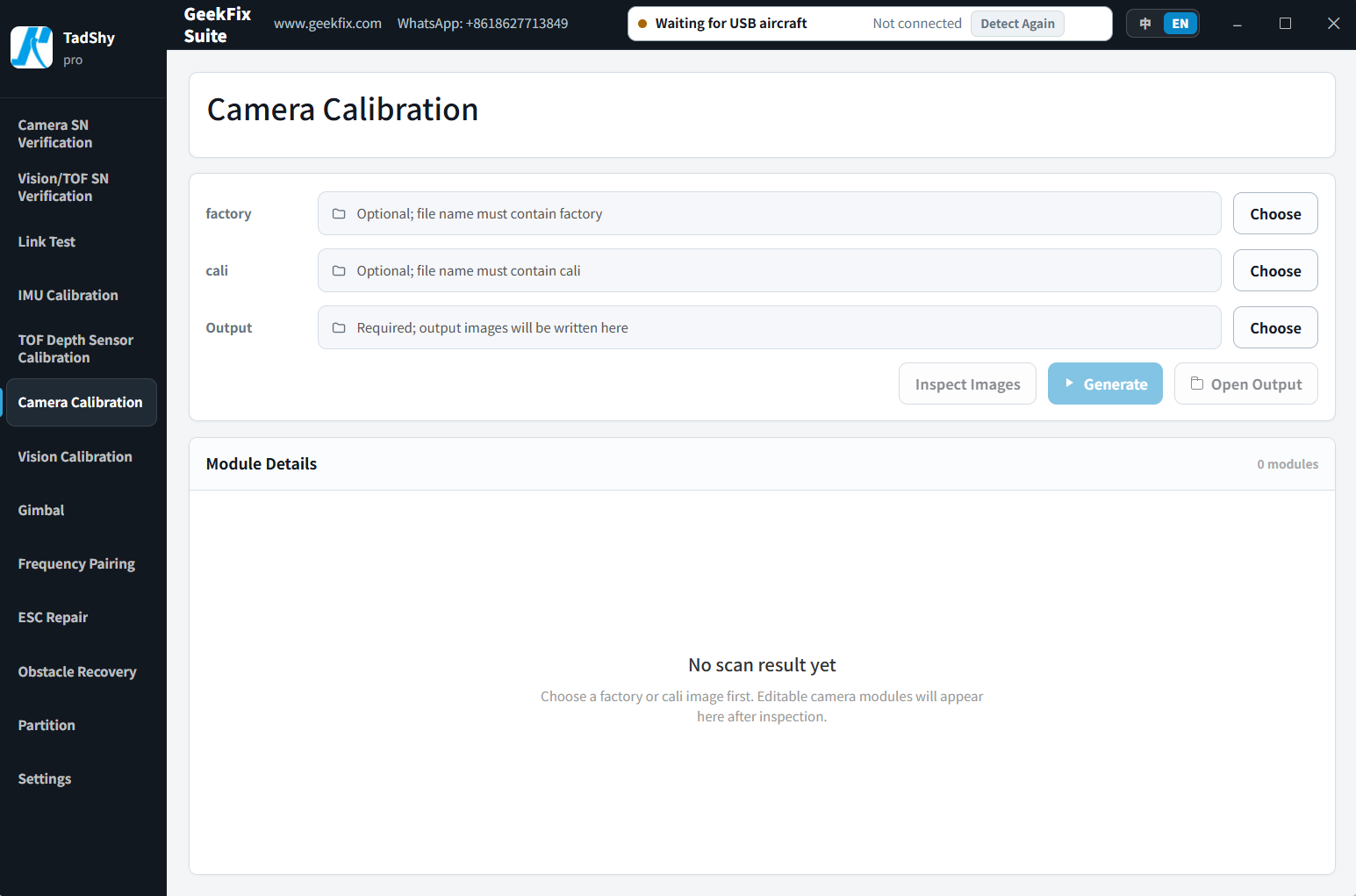This screenshot has width=1356, height=896.
Task: Go to Gimbal section
Action: (83, 510)
